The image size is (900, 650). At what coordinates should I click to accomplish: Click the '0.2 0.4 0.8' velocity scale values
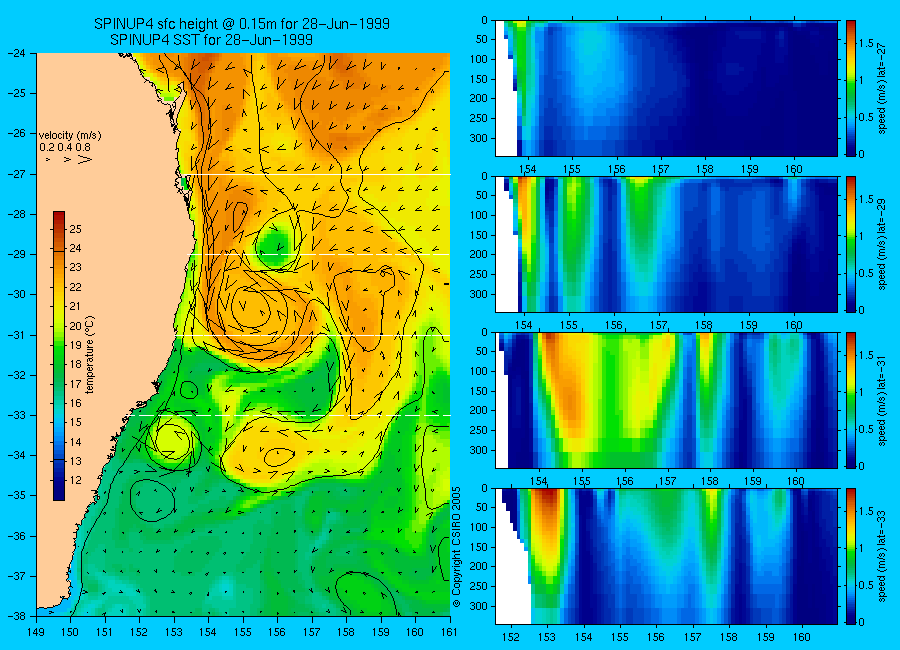pyautogui.click(x=65, y=147)
